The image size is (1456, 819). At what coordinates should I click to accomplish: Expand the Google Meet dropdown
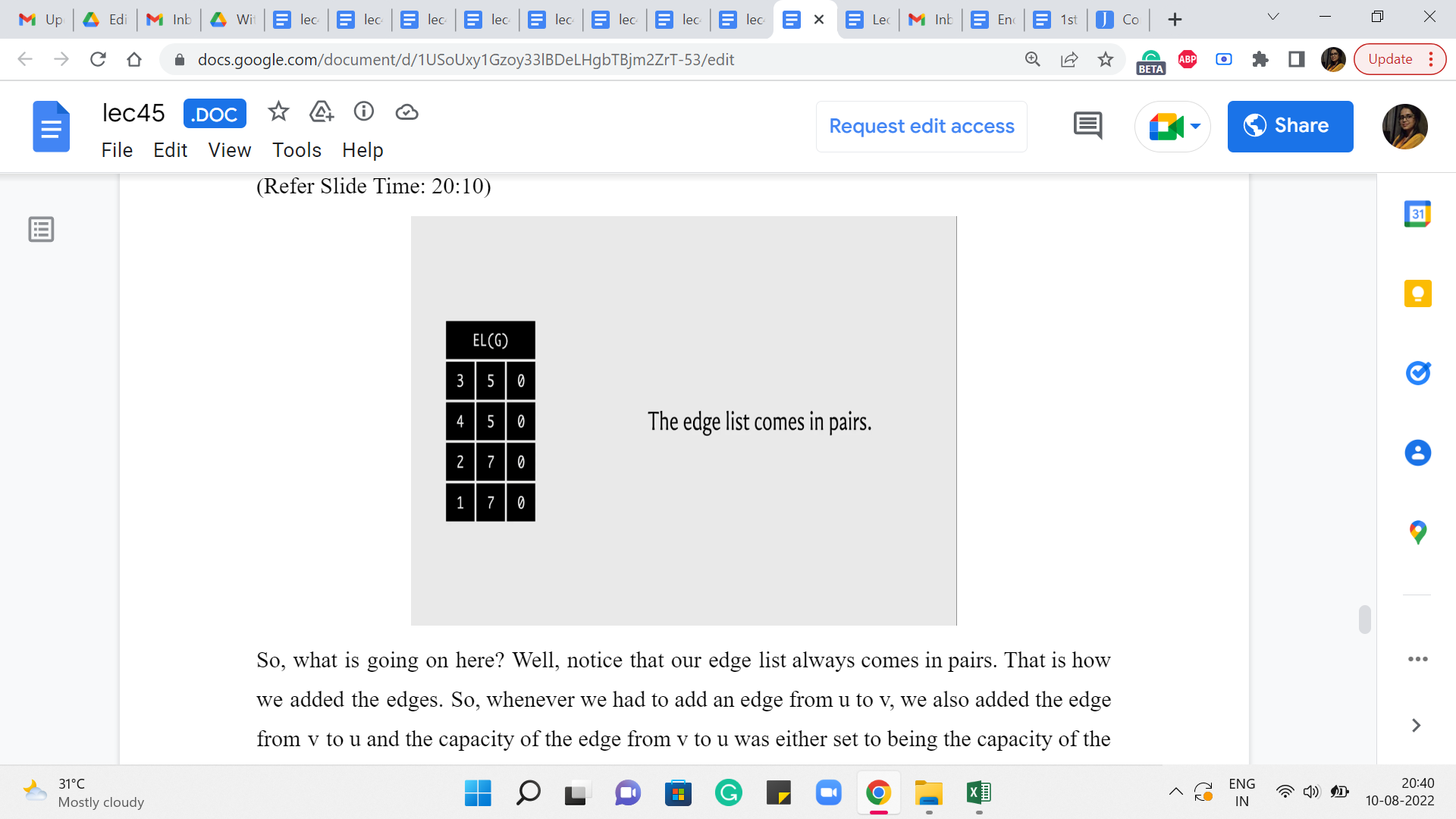click(x=1196, y=126)
